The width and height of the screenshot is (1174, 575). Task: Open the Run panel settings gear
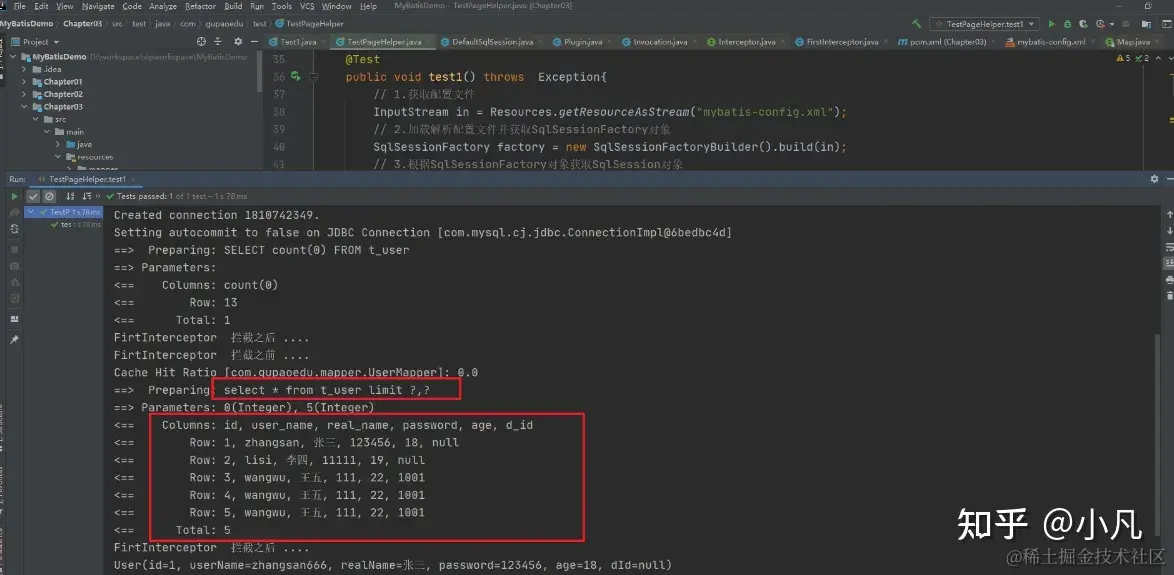pyautogui.click(x=1154, y=180)
